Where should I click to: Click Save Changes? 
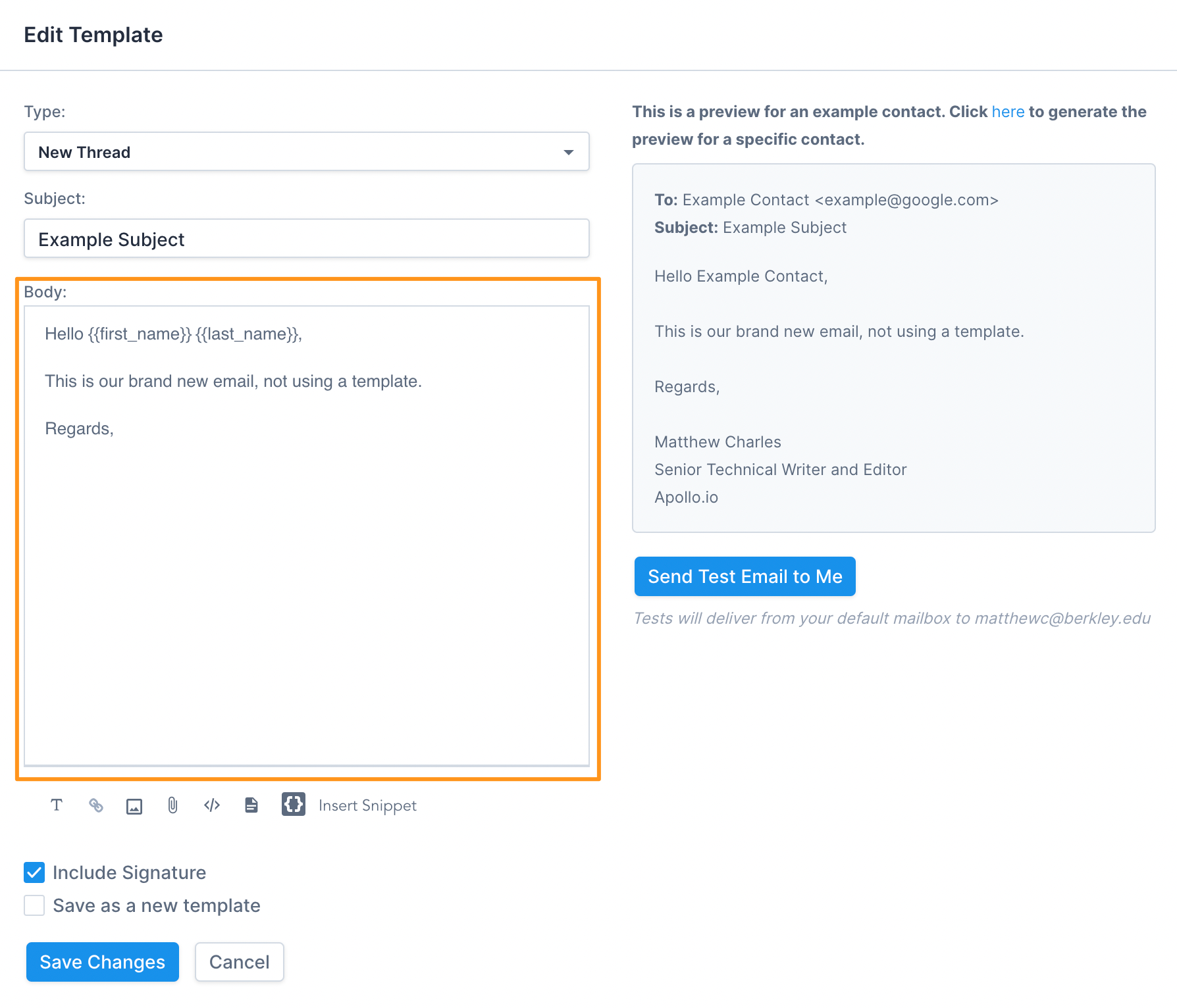pyautogui.click(x=101, y=962)
